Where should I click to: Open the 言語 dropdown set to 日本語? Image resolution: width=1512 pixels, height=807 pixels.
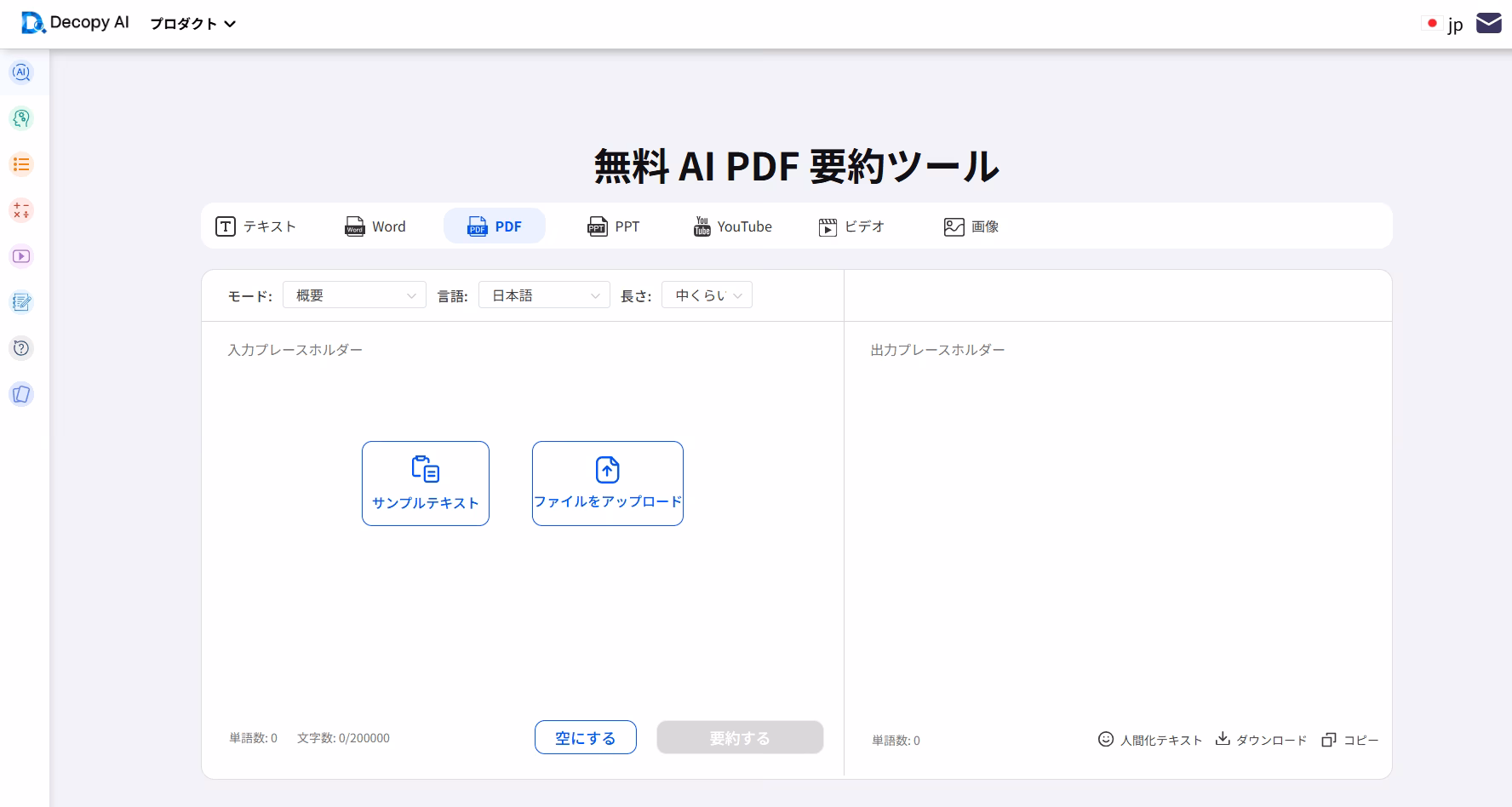pyautogui.click(x=544, y=295)
